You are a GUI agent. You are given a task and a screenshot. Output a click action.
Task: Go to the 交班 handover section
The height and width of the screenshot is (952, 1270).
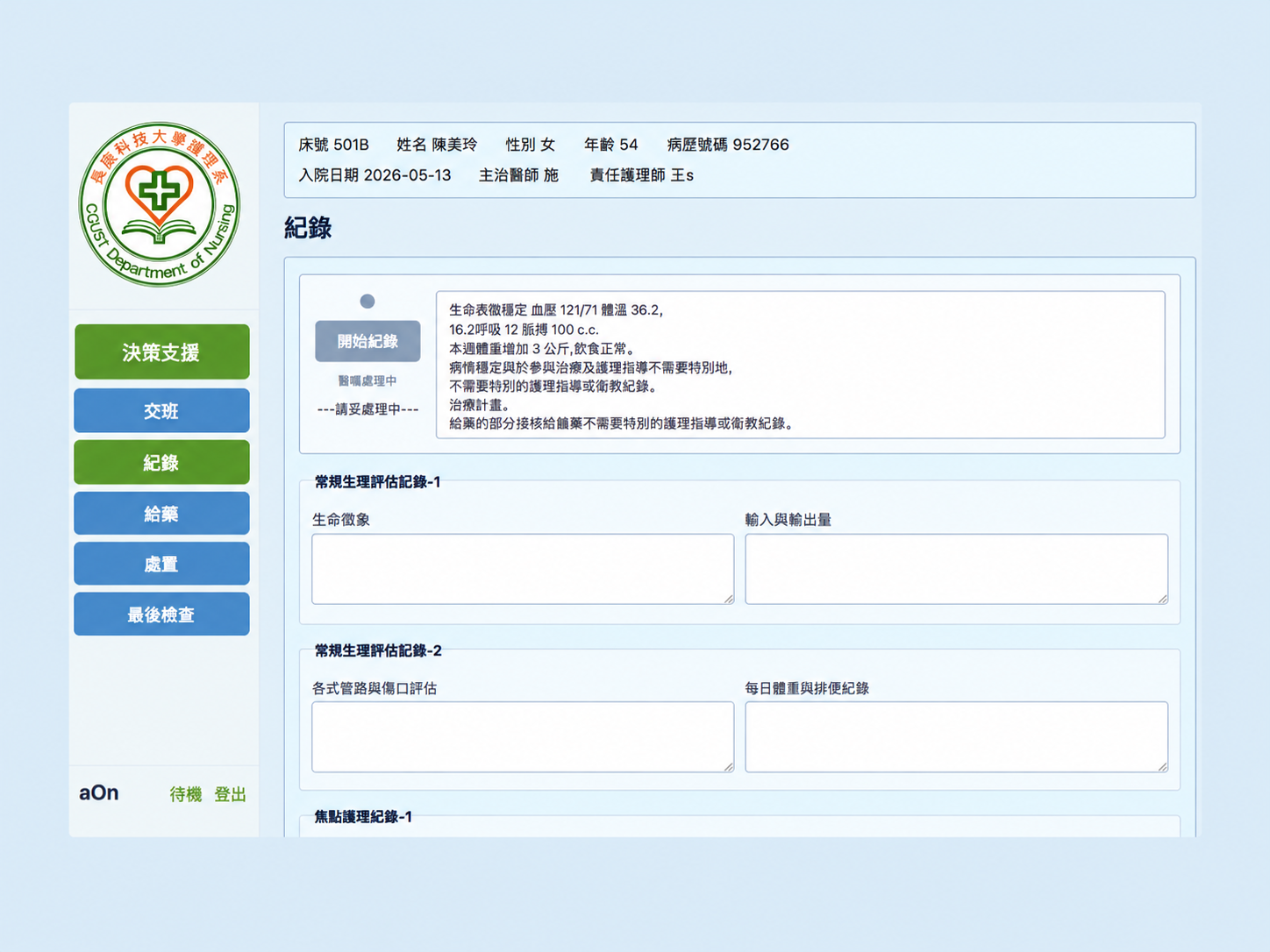pos(162,411)
